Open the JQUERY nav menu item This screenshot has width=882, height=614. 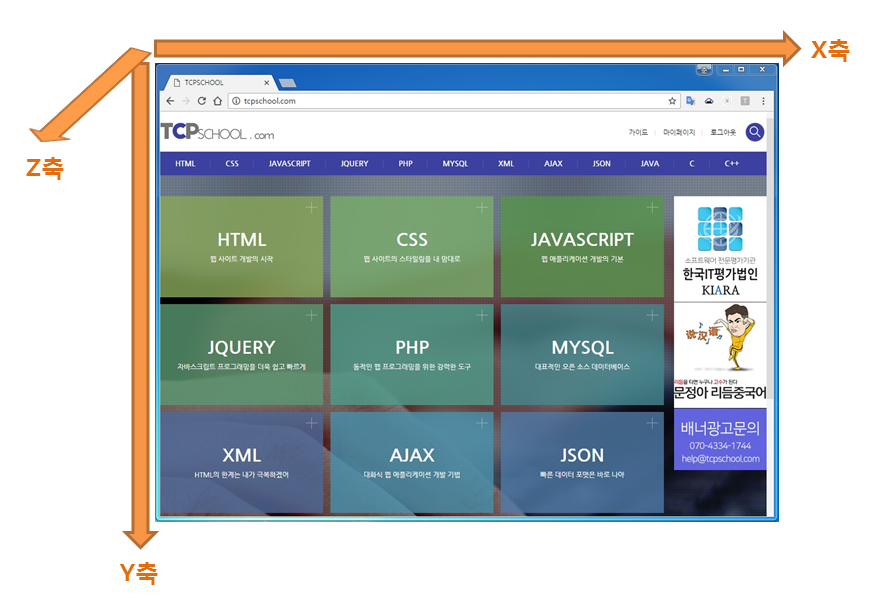click(354, 164)
